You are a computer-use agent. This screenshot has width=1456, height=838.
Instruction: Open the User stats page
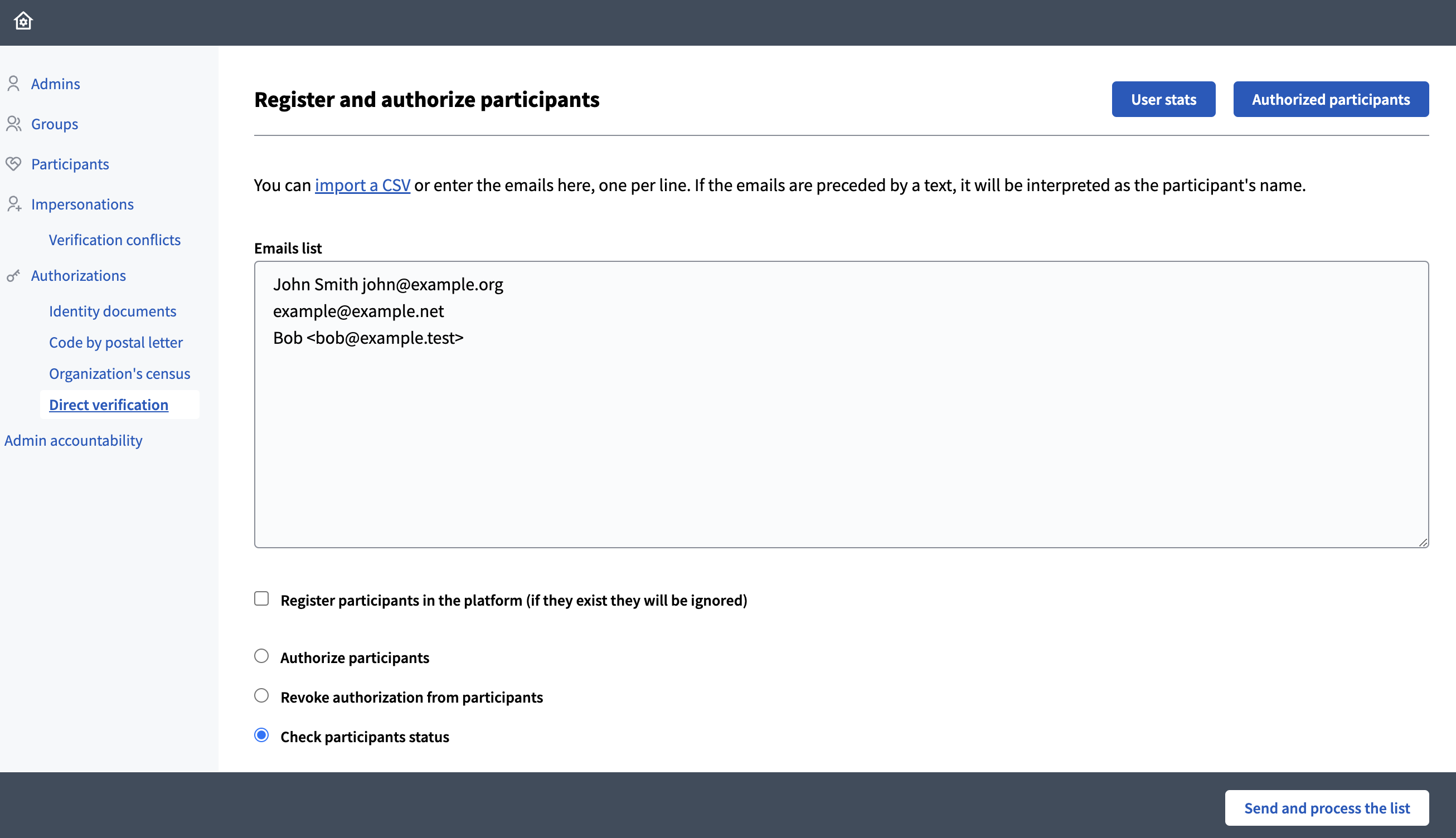coord(1163,100)
